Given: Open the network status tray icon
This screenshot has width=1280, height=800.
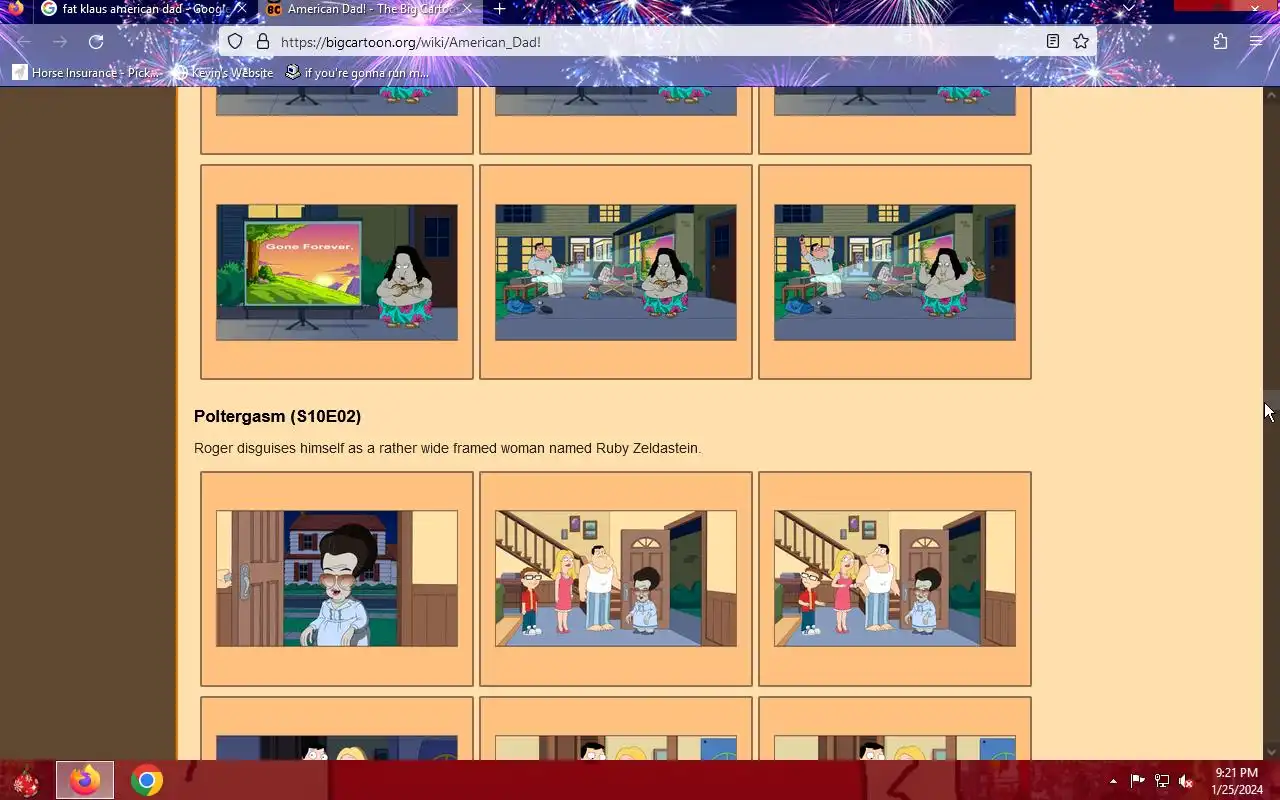Looking at the screenshot, I should (1161, 781).
